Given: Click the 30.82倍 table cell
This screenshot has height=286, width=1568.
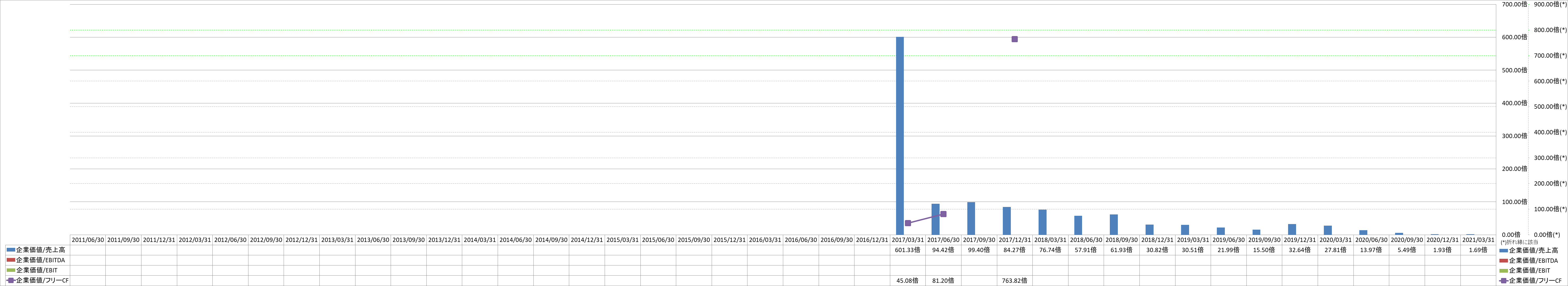Looking at the screenshot, I should tap(1157, 250).
